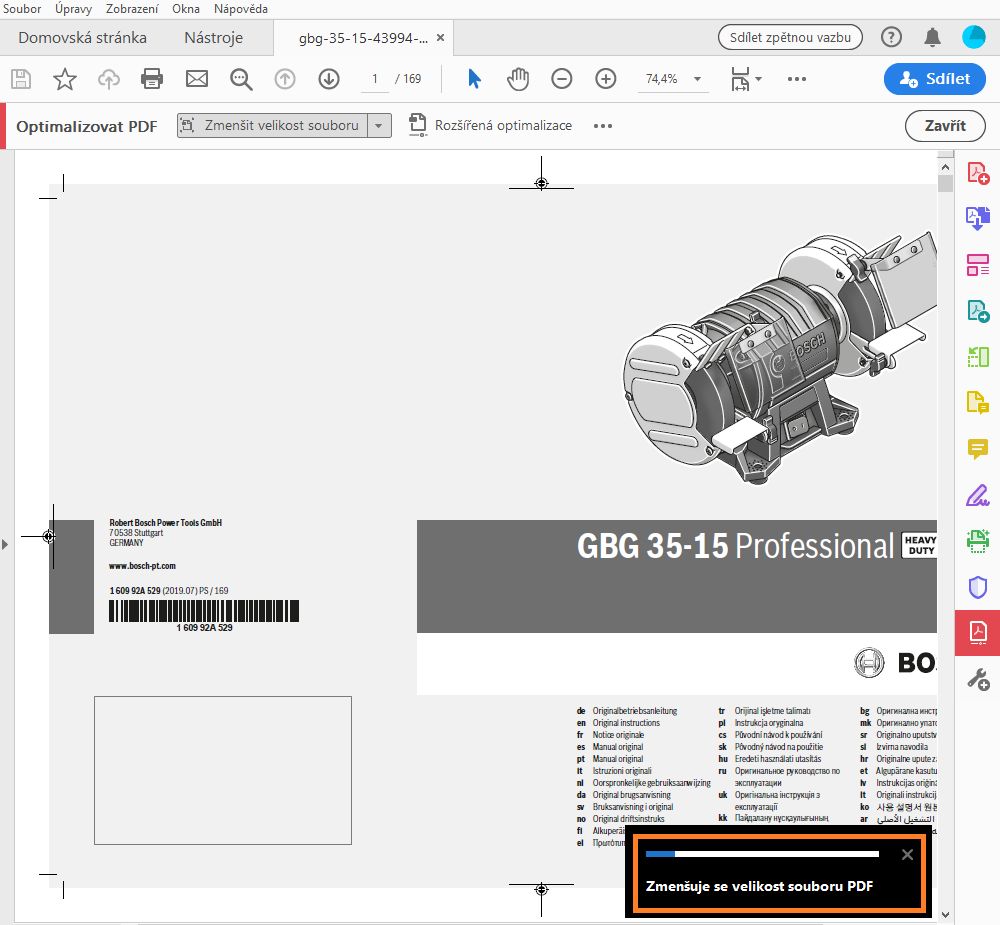Open the zoom level dropdown arrow
Image resolution: width=1000 pixels, height=925 pixels.
pyautogui.click(x=697, y=79)
